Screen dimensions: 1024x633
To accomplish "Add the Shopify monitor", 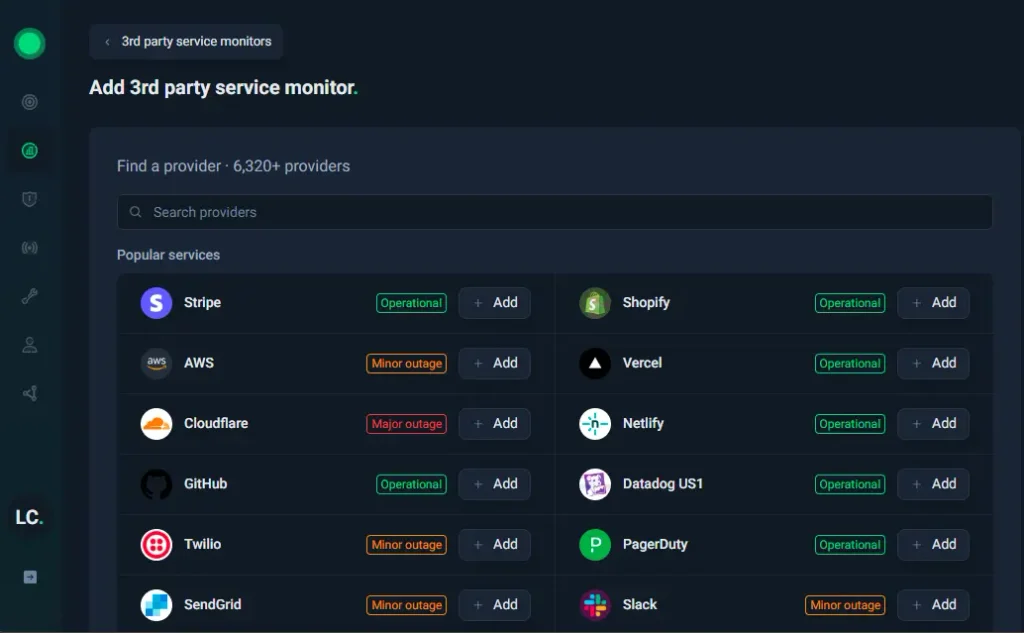I will (933, 303).
